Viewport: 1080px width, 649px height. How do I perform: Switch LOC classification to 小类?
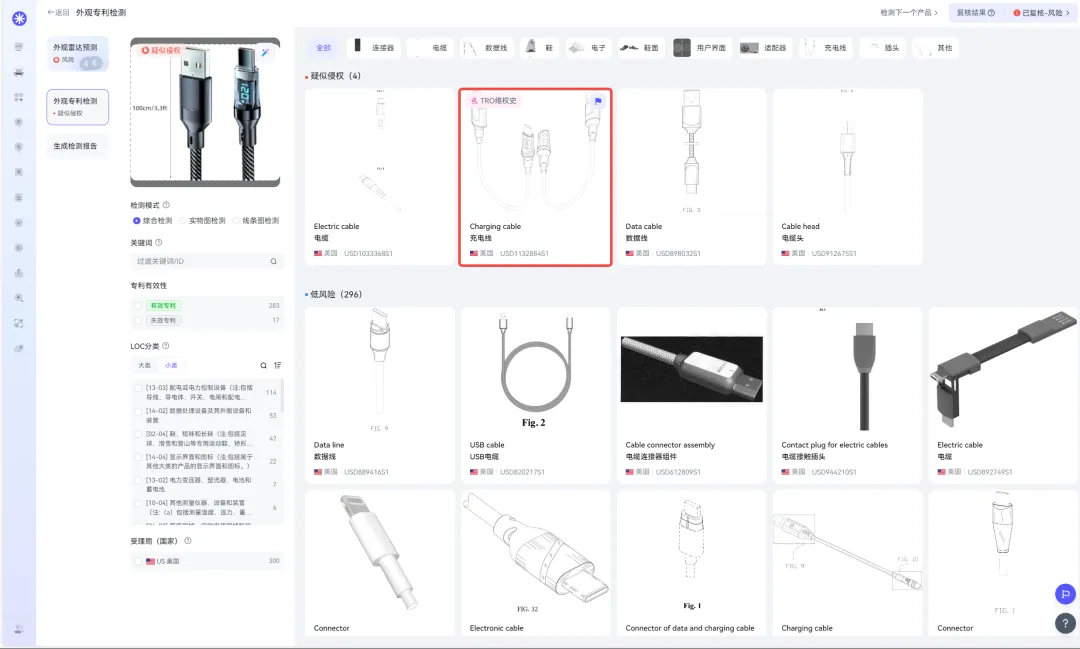click(170, 365)
